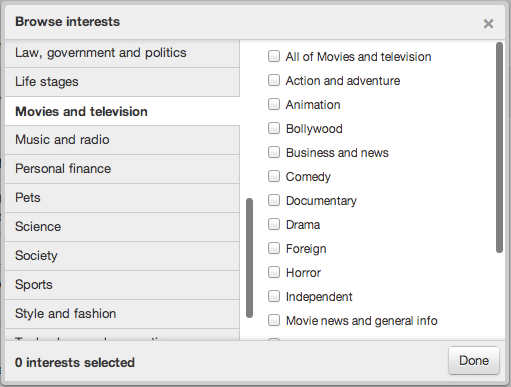The width and height of the screenshot is (511, 387).
Task: Choose the Sports category
Action: point(122,285)
